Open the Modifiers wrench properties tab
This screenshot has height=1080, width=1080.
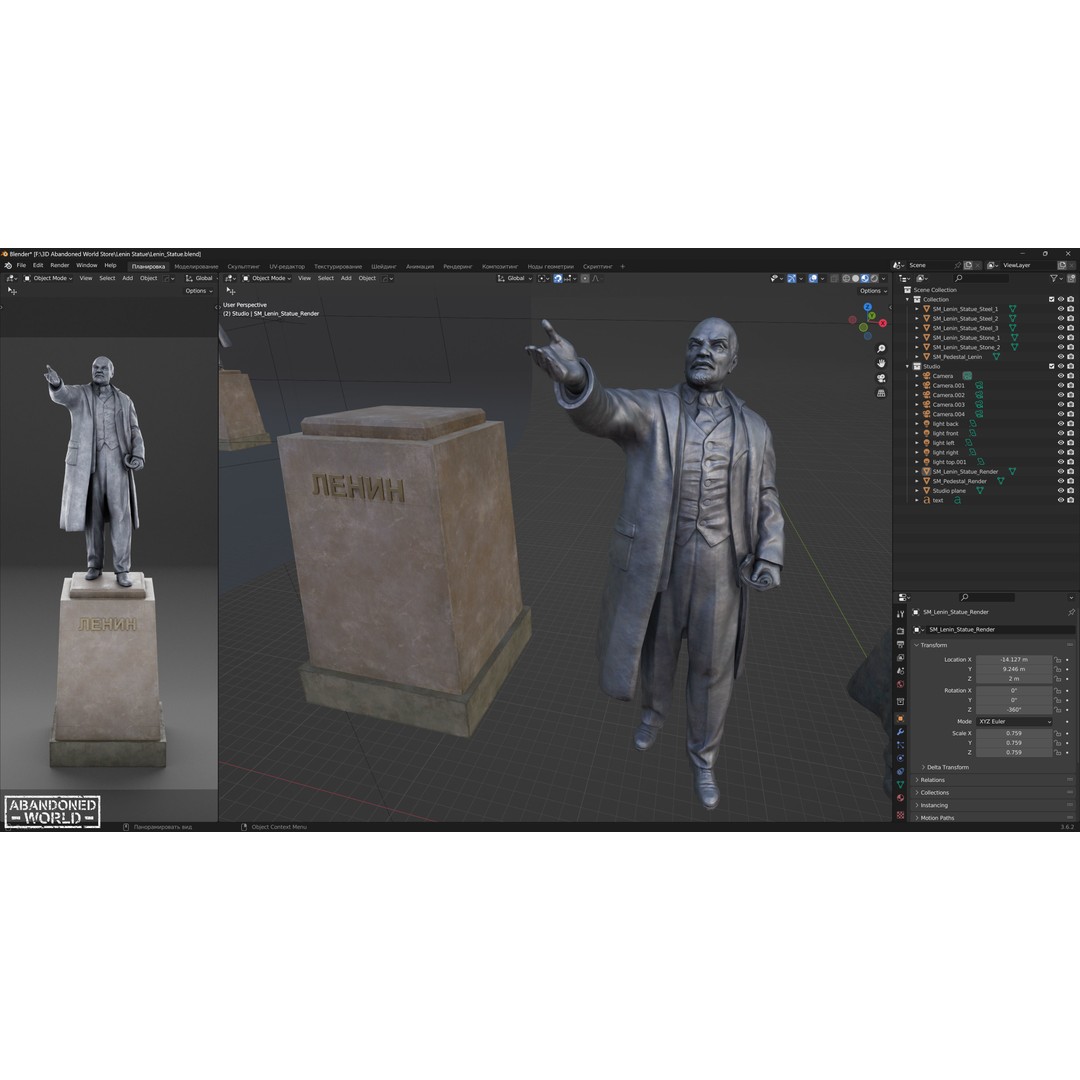point(900,731)
